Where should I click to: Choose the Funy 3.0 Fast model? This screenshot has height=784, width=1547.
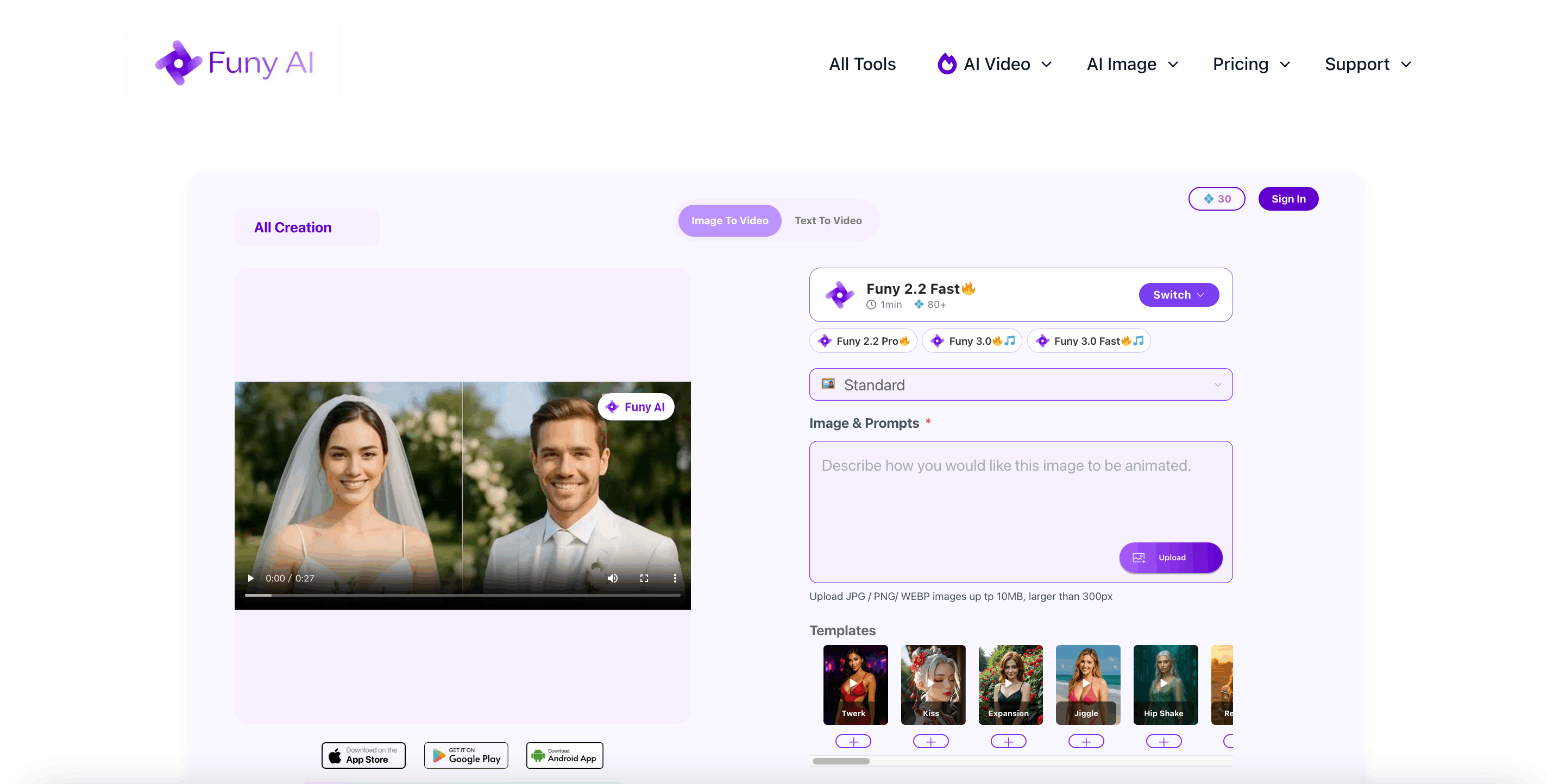coord(1089,341)
